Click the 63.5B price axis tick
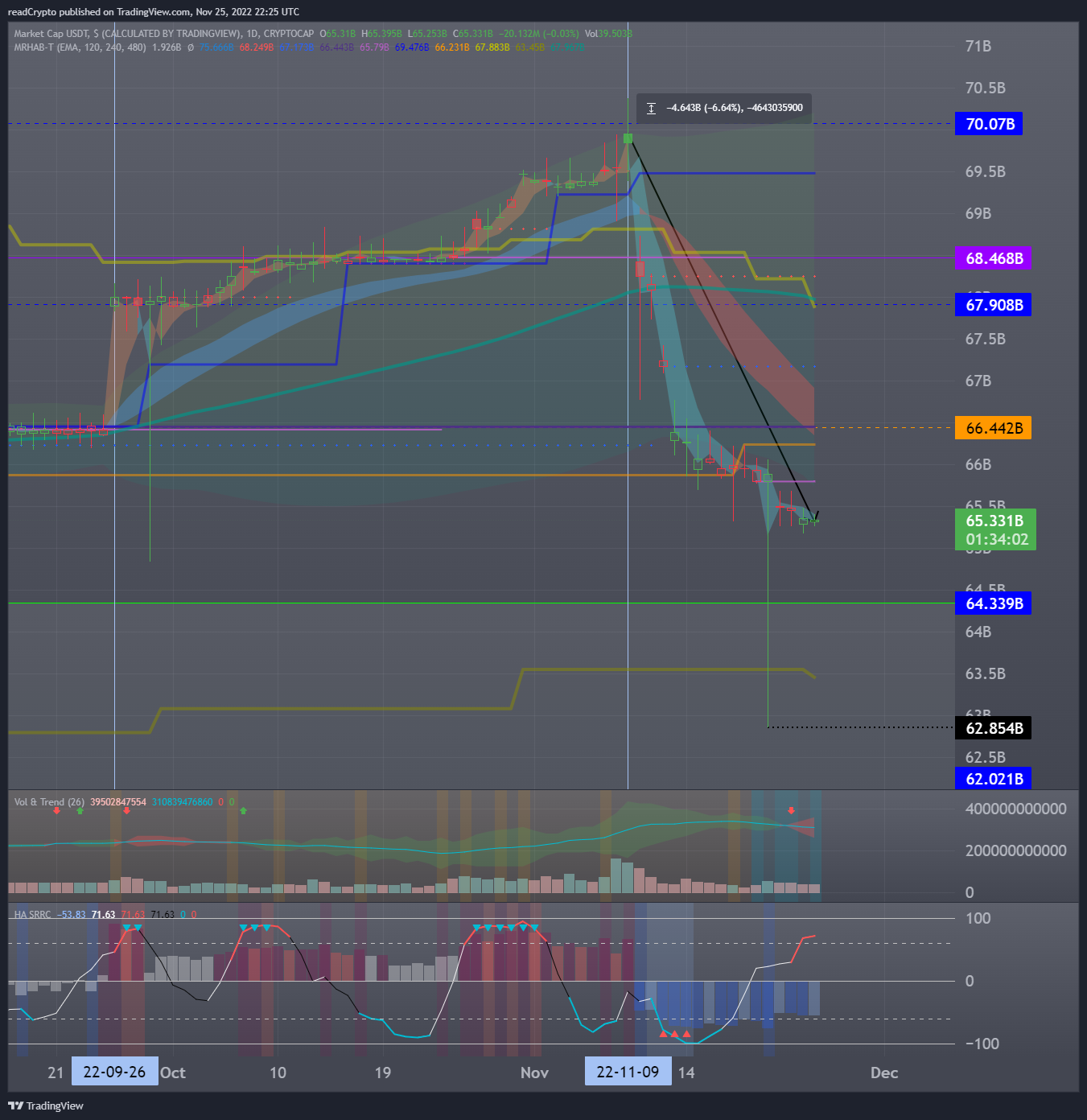1087x1120 pixels. 986,673
